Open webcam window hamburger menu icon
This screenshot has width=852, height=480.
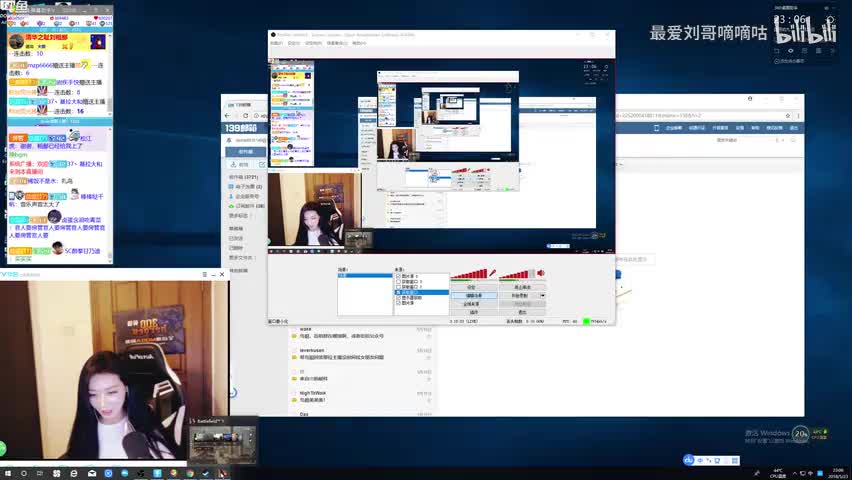point(205,275)
